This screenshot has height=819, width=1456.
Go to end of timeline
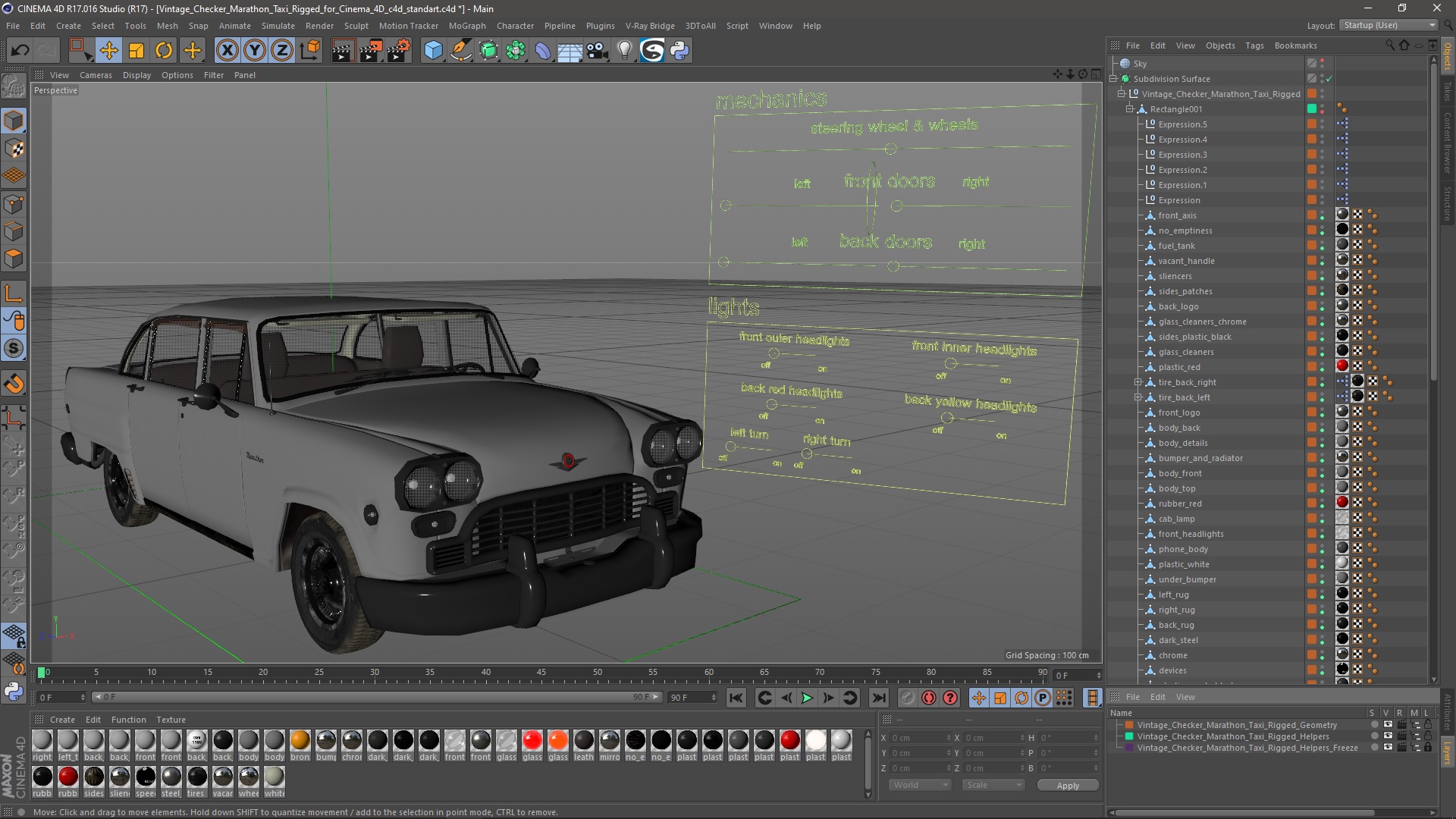click(878, 698)
